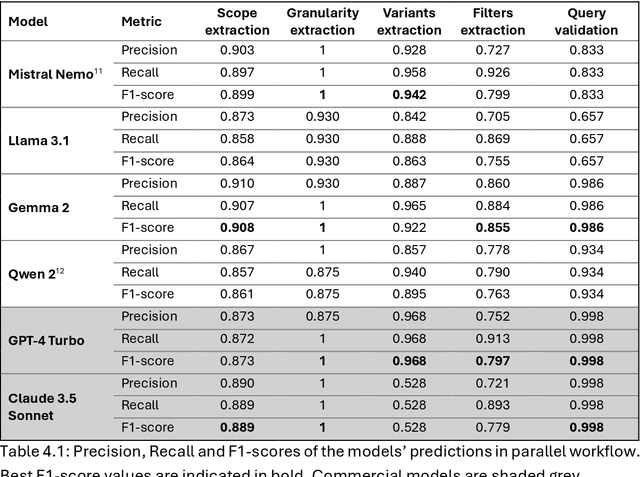
Task: Click Llama 3.1 filters precision 0.705
Action: [492, 117]
